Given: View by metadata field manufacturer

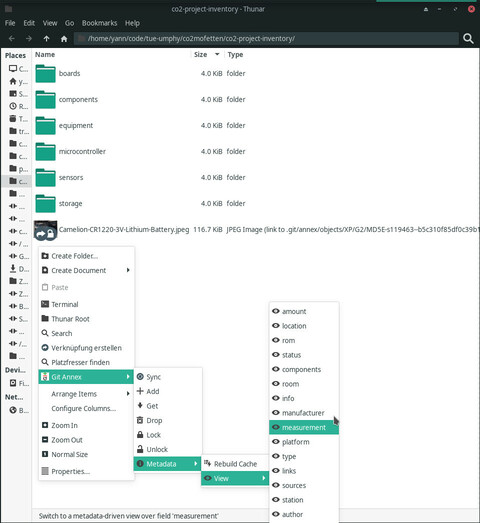Looking at the screenshot, I should 304,413.
